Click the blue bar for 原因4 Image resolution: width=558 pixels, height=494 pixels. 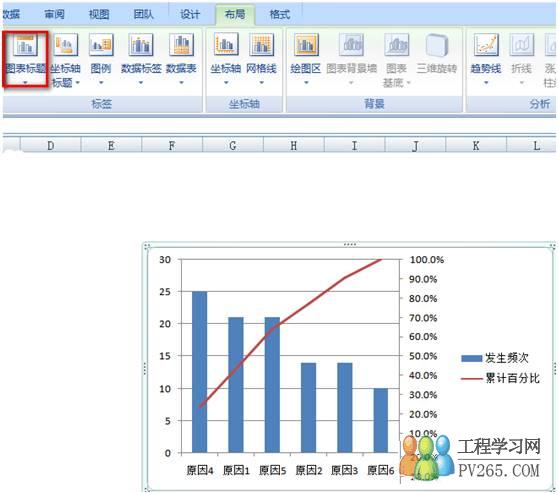[x=200, y=372]
